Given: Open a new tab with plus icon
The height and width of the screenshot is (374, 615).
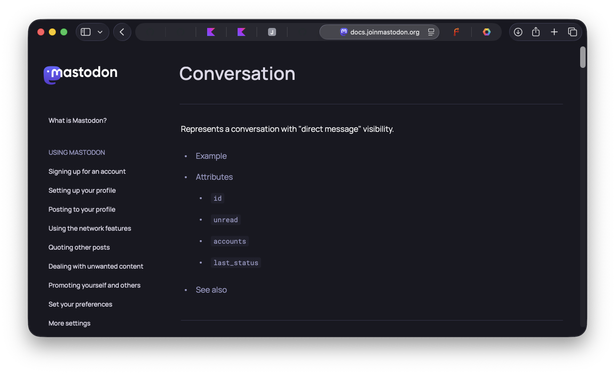Looking at the screenshot, I should click(x=554, y=32).
